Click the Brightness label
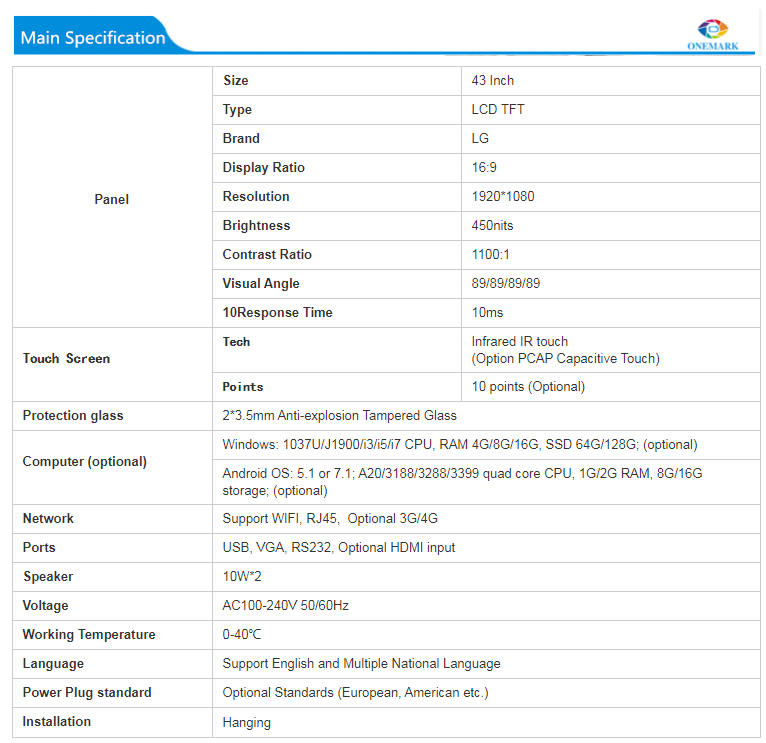 [x=256, y=226]
